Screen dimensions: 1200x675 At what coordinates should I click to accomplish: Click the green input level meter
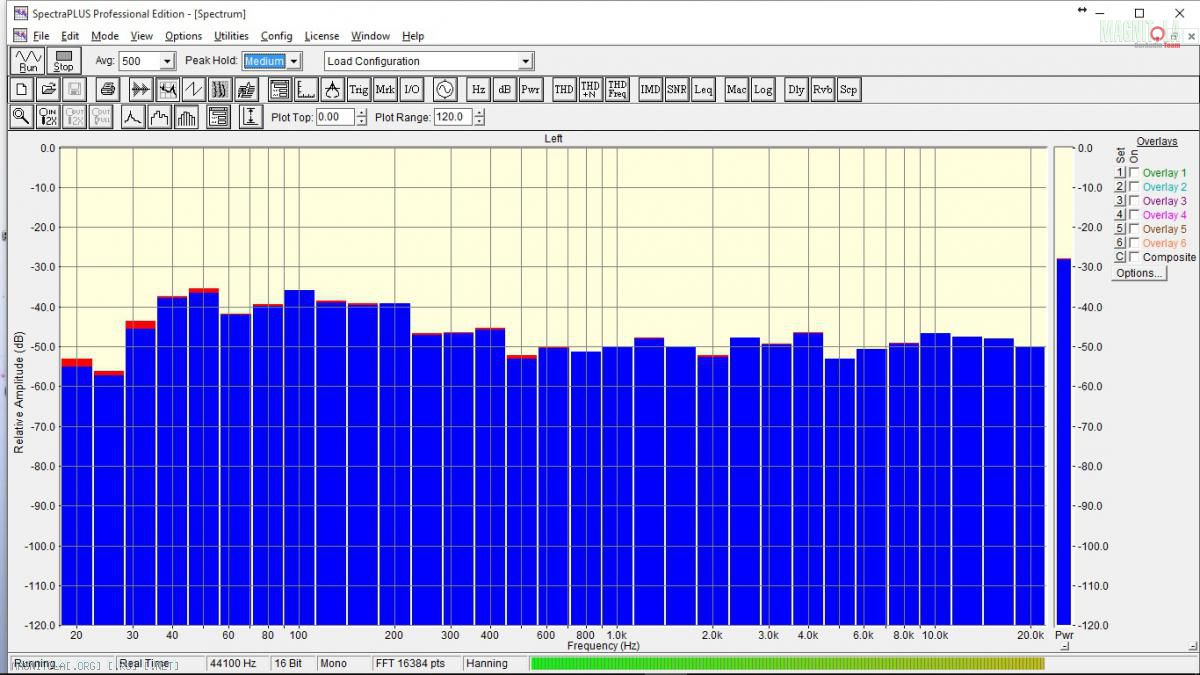[787, 663]
